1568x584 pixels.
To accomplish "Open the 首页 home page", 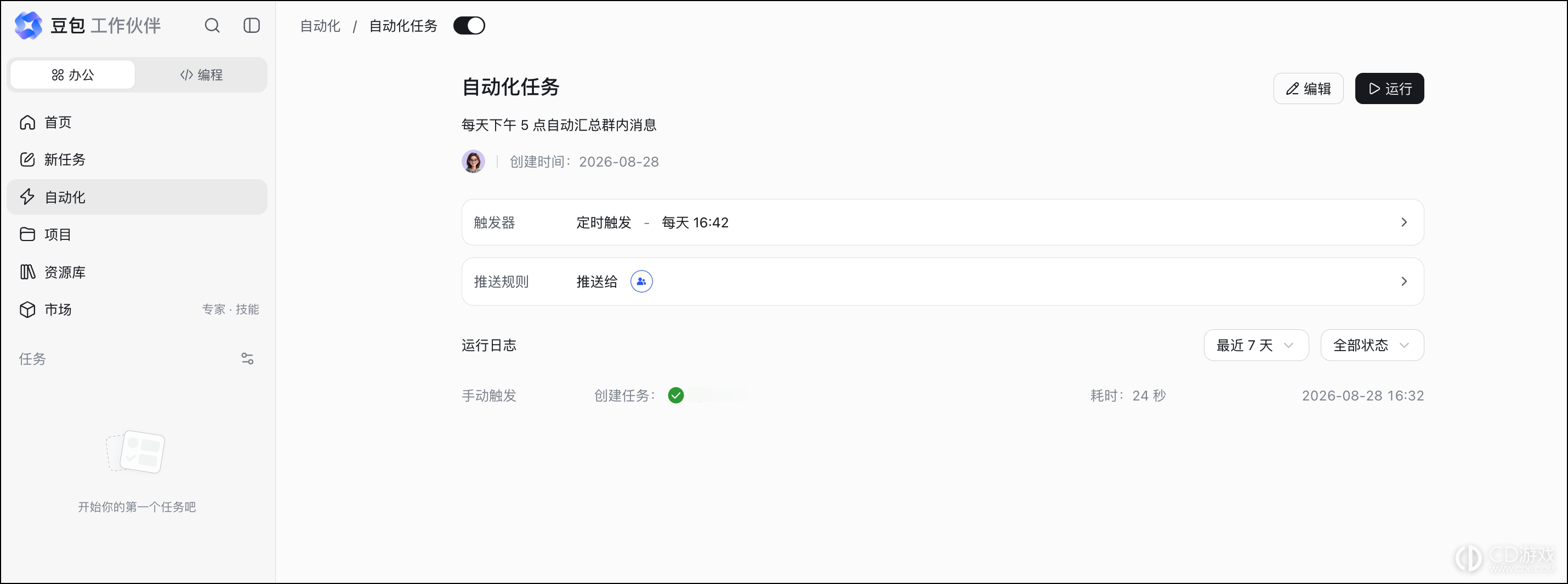I will click(x=137, y=122).
